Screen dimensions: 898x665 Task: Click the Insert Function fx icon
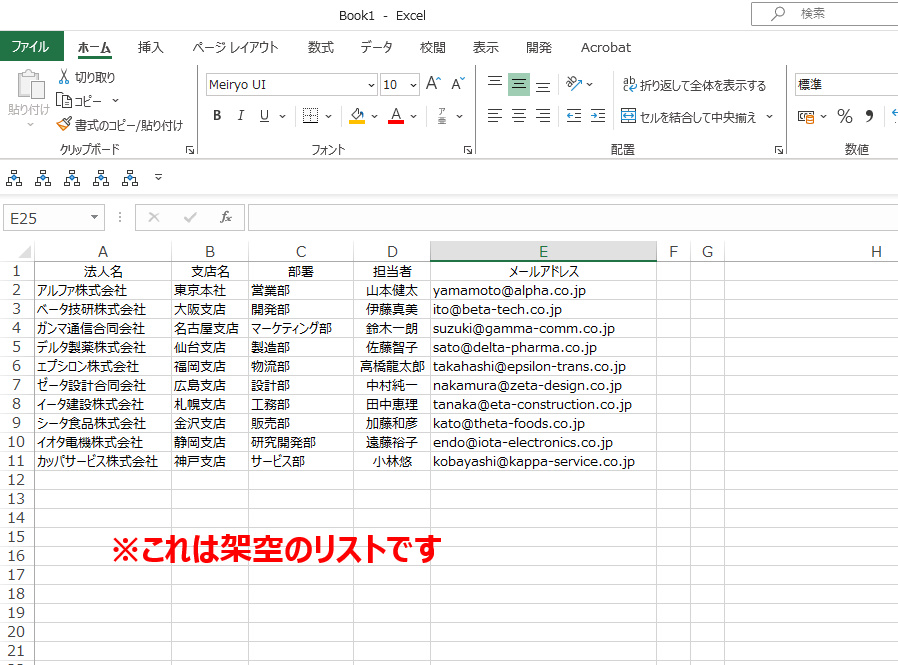click(x=226, y=217)
